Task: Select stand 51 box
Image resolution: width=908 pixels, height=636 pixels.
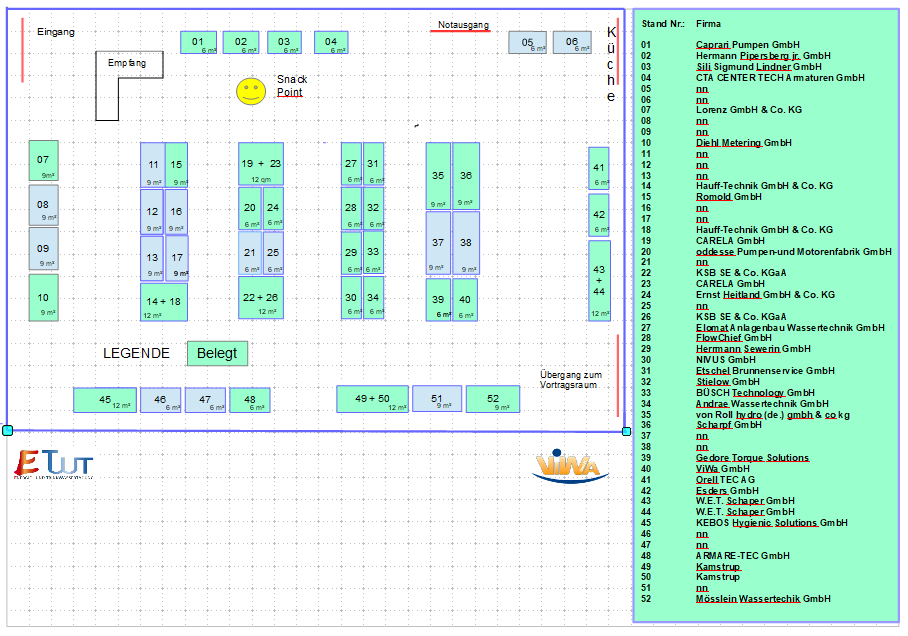Action: (437, 399)
